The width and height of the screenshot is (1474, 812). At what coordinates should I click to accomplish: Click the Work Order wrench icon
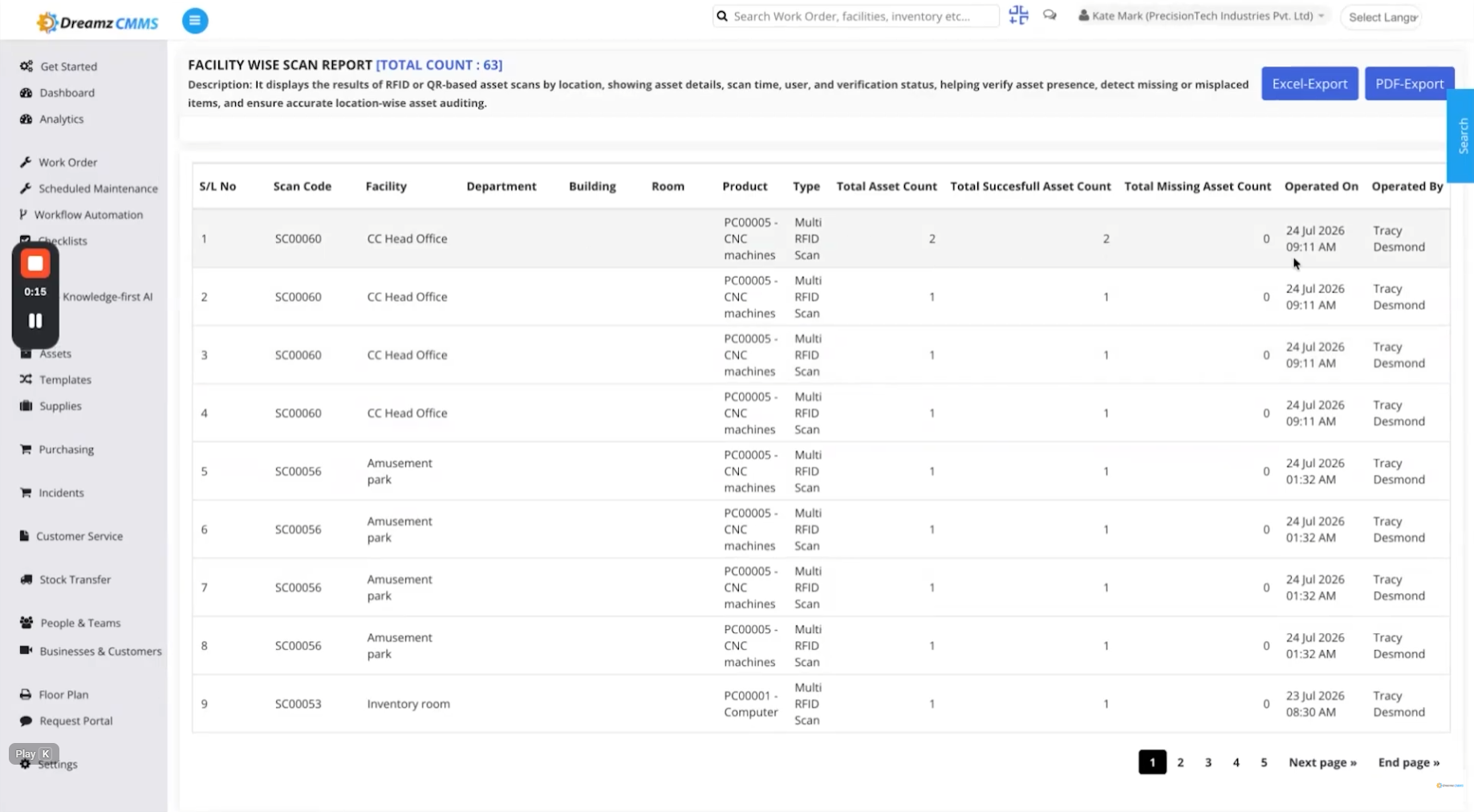pos(26,162)
